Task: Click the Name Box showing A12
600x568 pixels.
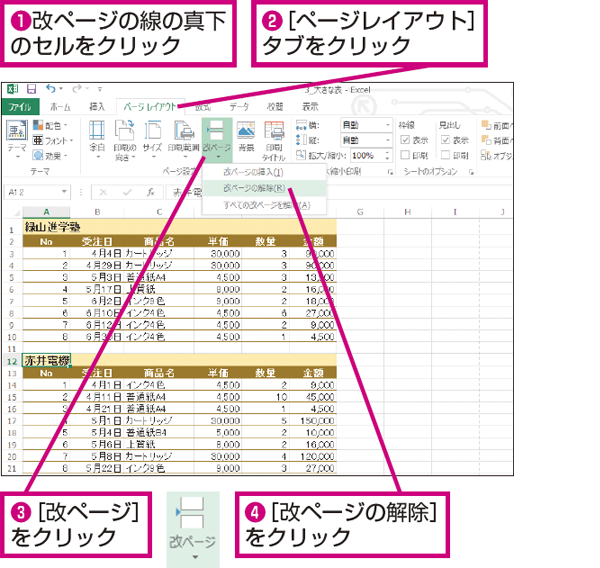Action: (x=33, y=192)
